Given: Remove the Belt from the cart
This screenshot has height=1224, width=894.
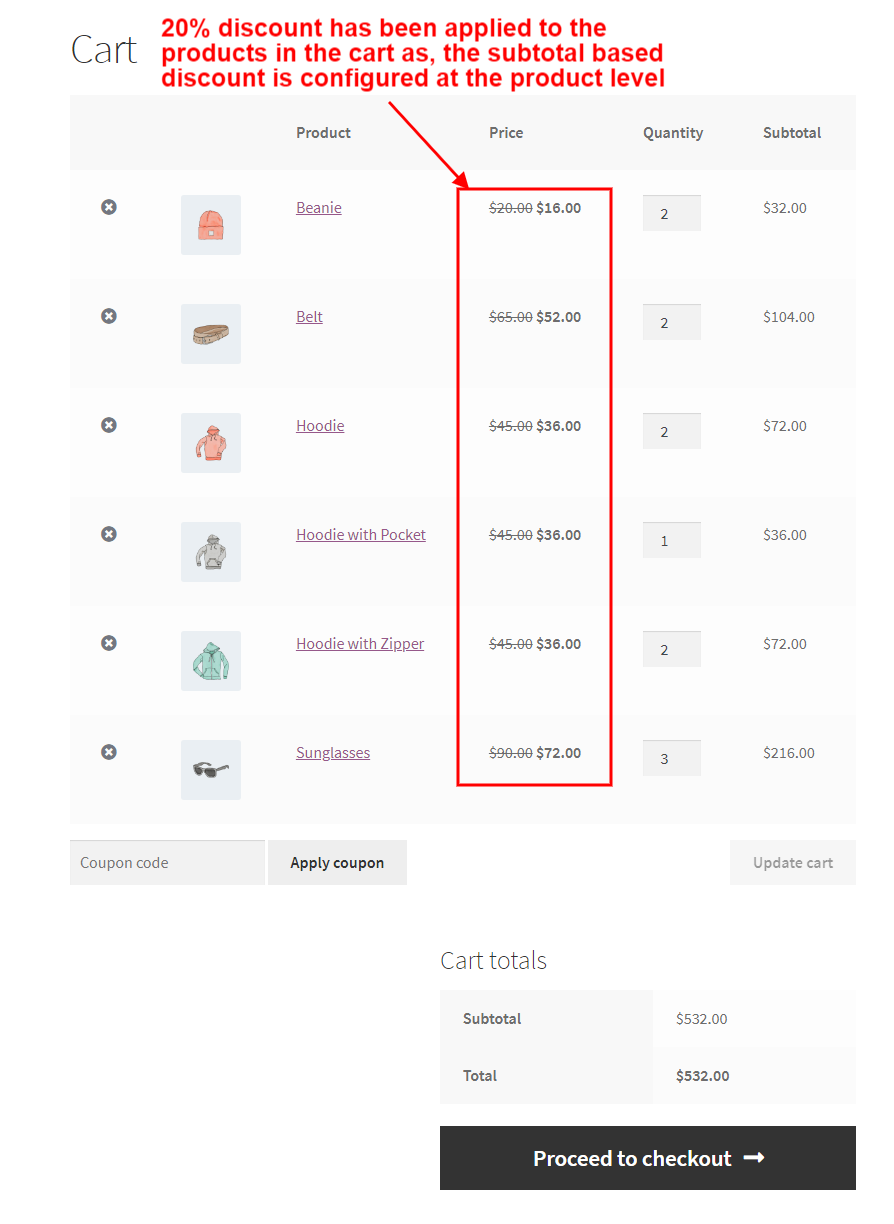Looking at the screenshot, I should pyautogui.click(x=108, y=316).
